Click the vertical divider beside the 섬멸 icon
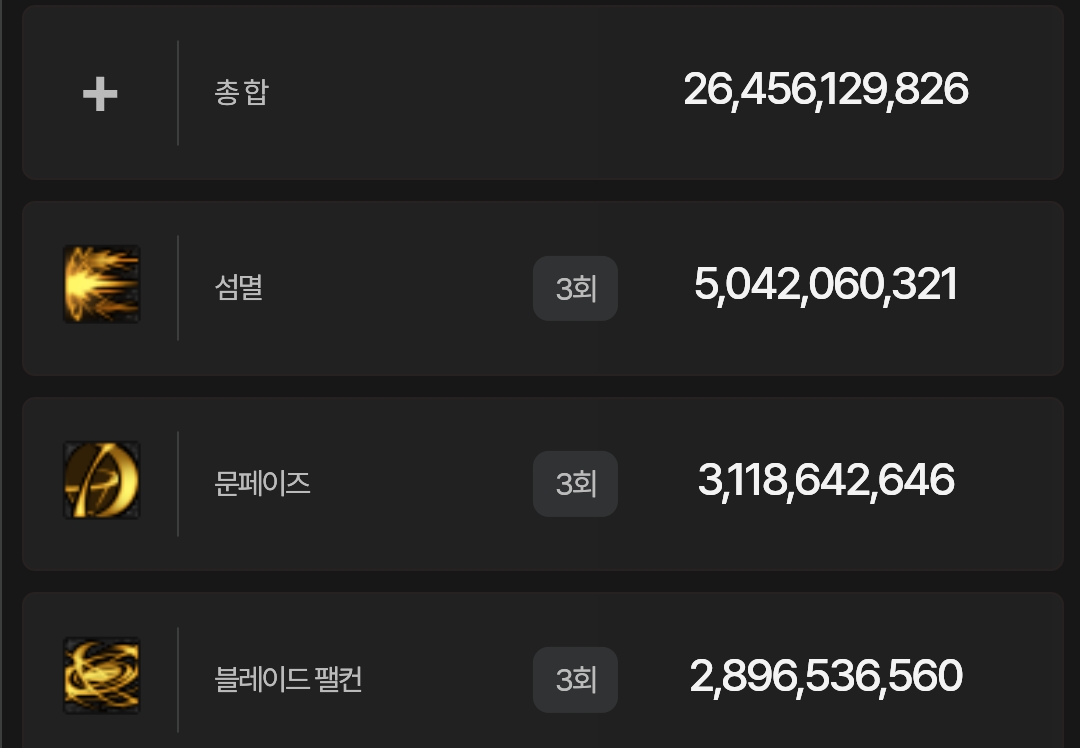 coord(178,288)
